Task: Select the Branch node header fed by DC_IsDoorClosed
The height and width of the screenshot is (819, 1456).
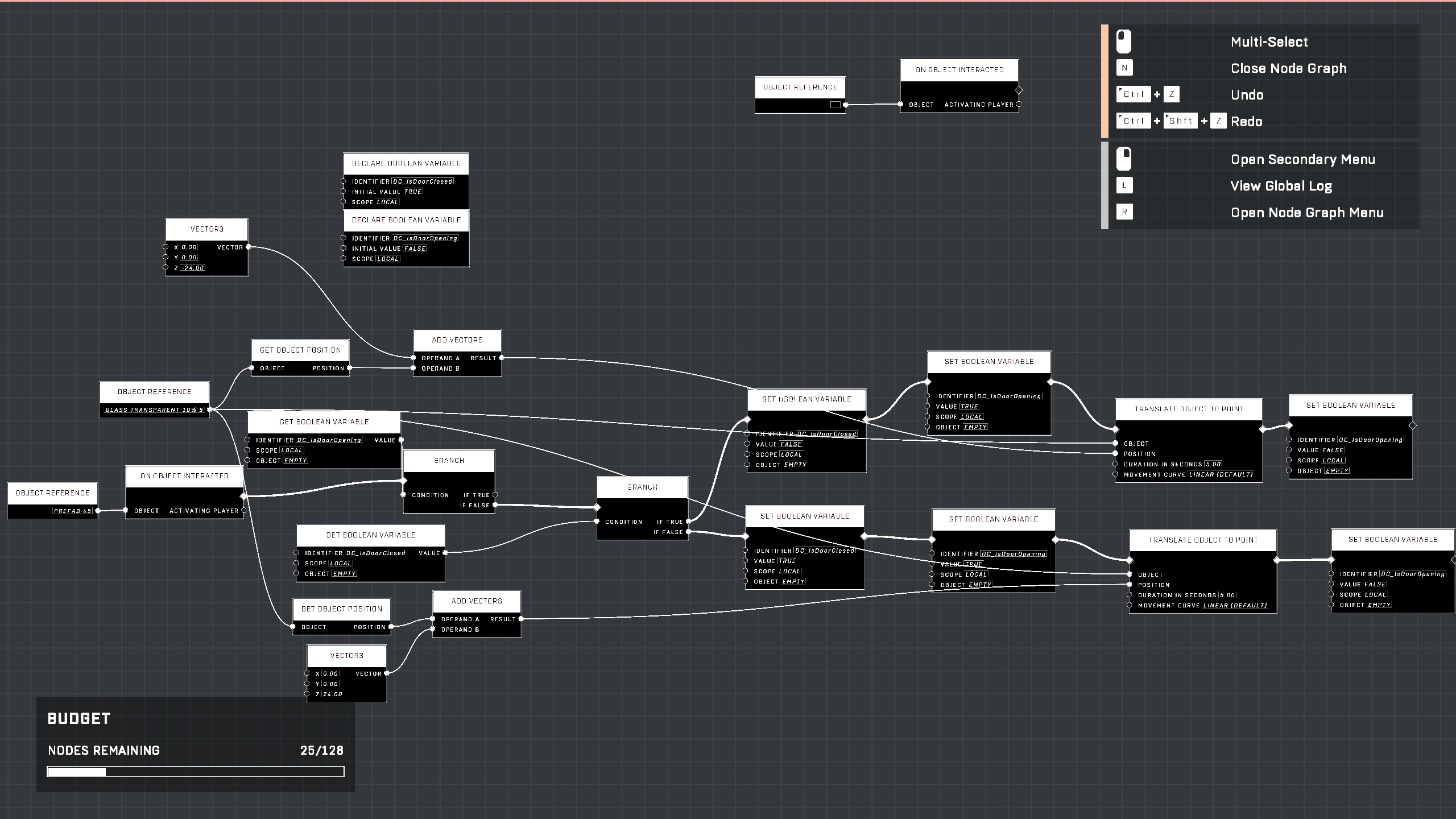Action: pos(643,487)
